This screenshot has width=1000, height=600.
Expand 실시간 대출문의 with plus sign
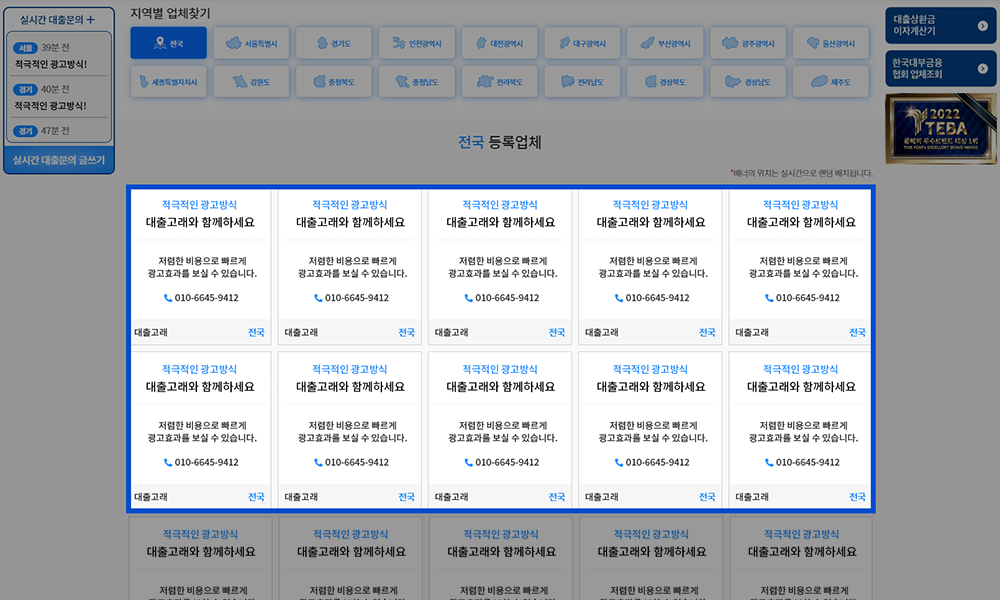tap(90, 19)
